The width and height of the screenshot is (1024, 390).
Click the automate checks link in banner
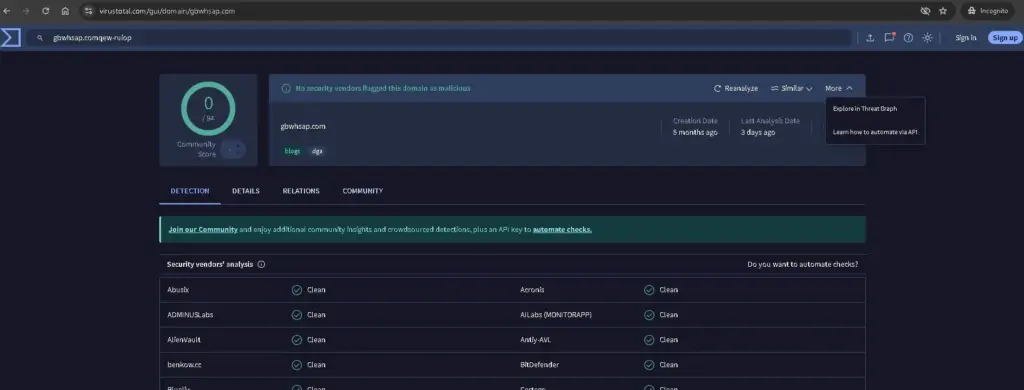562,230
